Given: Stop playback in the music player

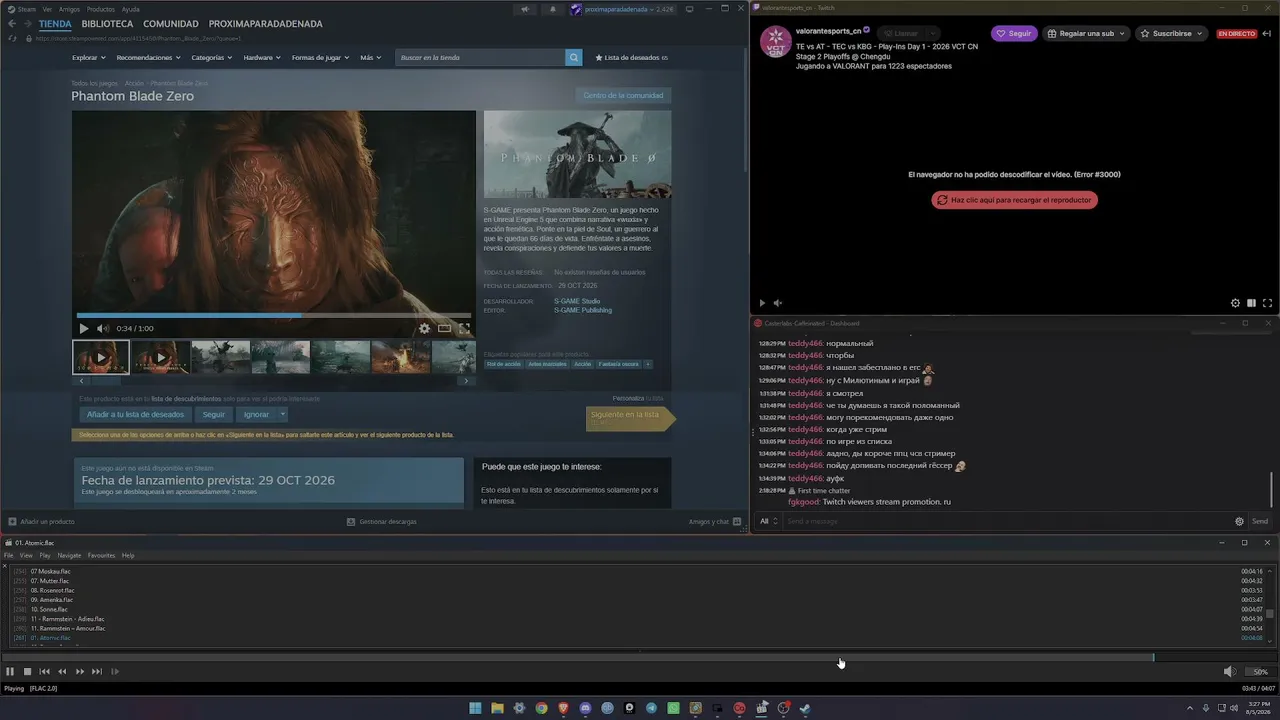Looking at the screenshot, I should (28, 672).
